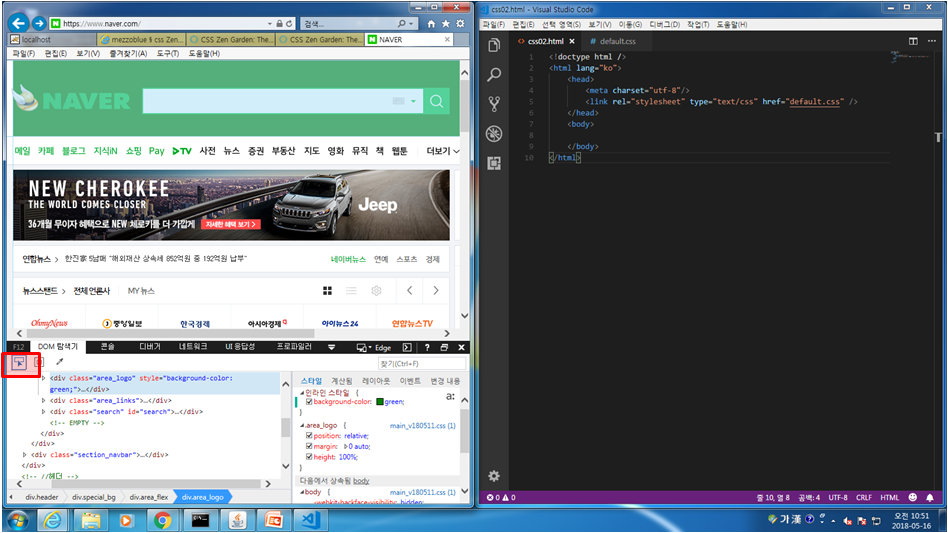This screenshot has width=948, height=533.
Task: Click the IE forward navigation arrow
Action: click(39, 23)
